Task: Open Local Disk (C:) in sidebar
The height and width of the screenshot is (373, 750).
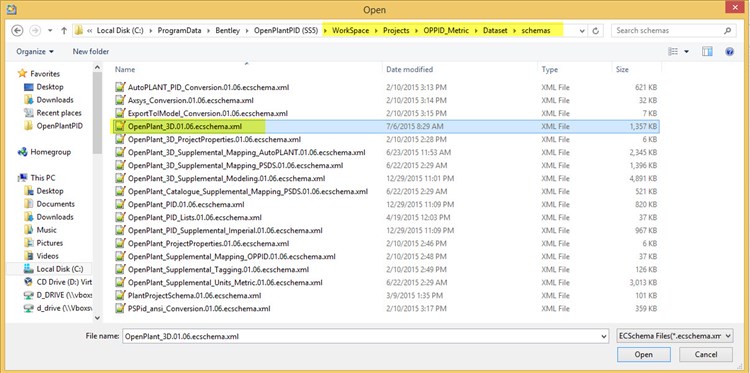Action: 54,269
